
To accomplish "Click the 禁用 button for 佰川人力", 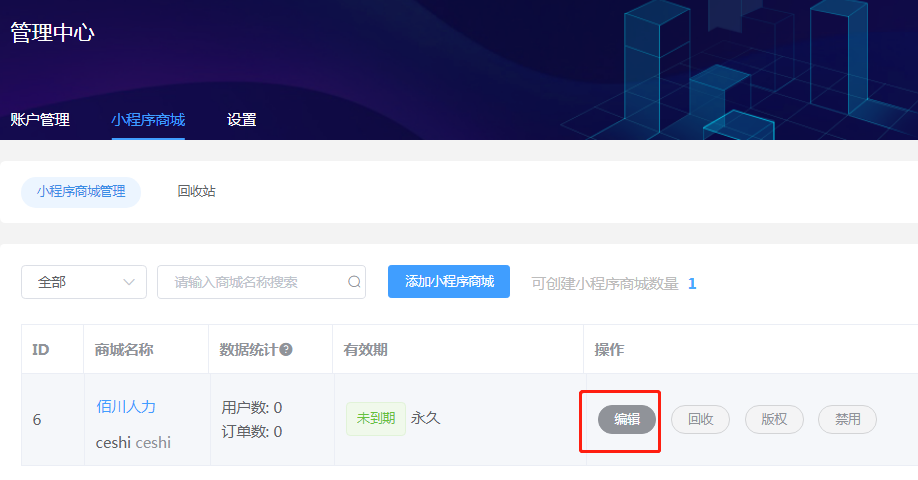I will click(847, 419).
